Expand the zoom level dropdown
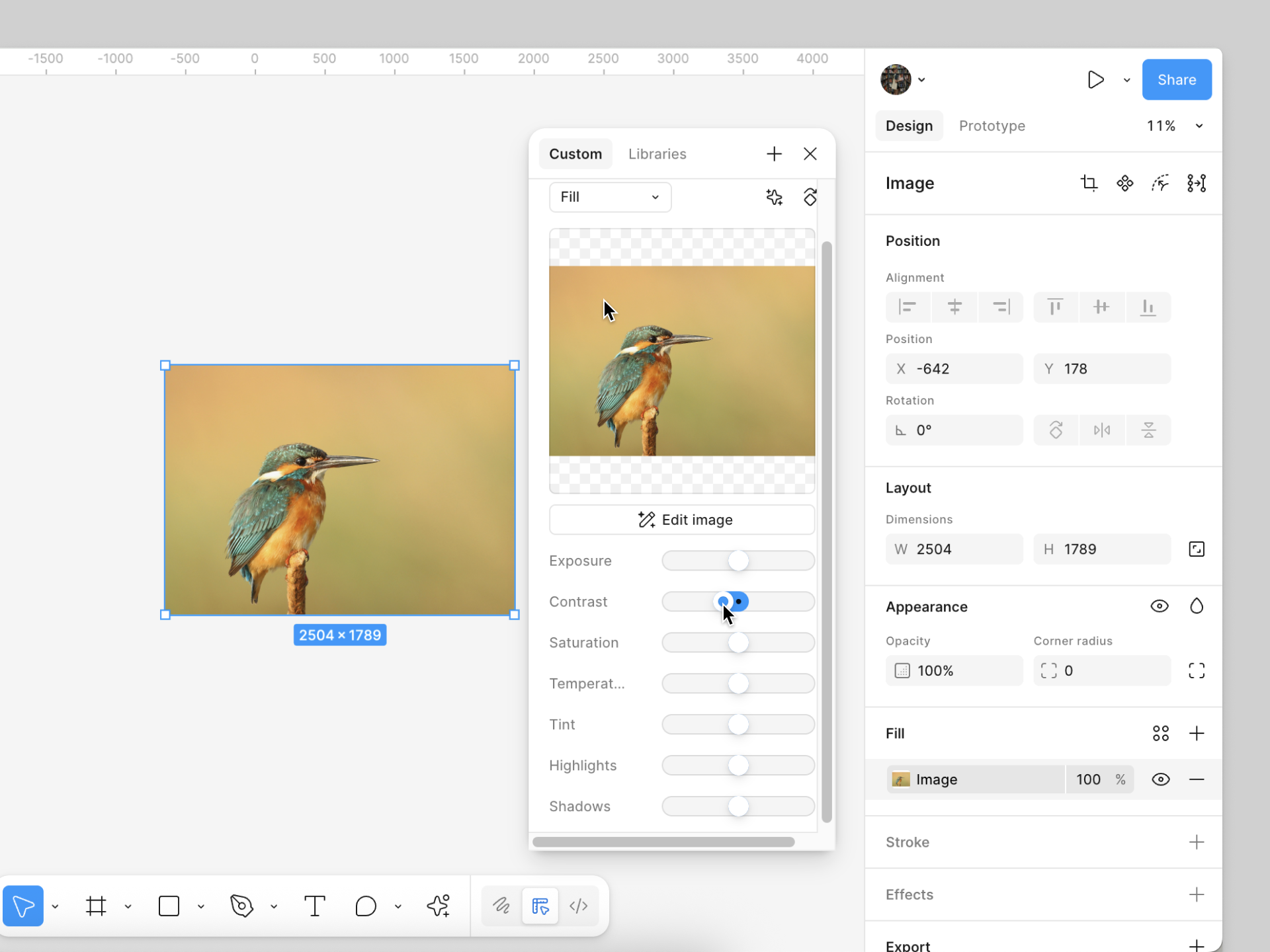1270x952 pixels. [1199, 126]
